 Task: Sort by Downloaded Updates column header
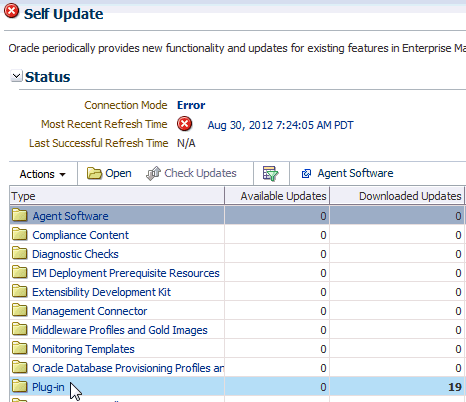click(397, 196)
